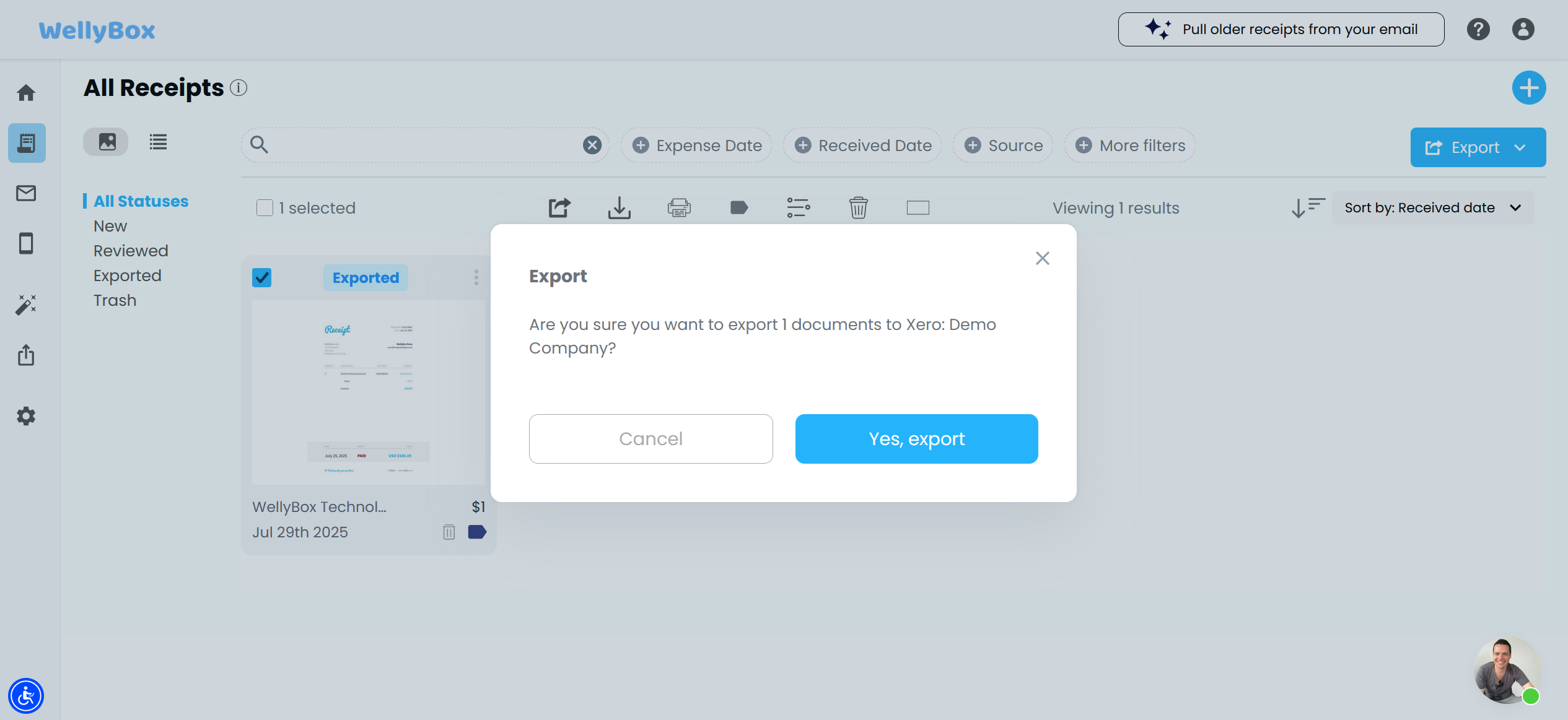The width and height of the screenshot is (1568, 720).
Task: Open the magic wand automation icon
Action: click(x=26, y=305)
